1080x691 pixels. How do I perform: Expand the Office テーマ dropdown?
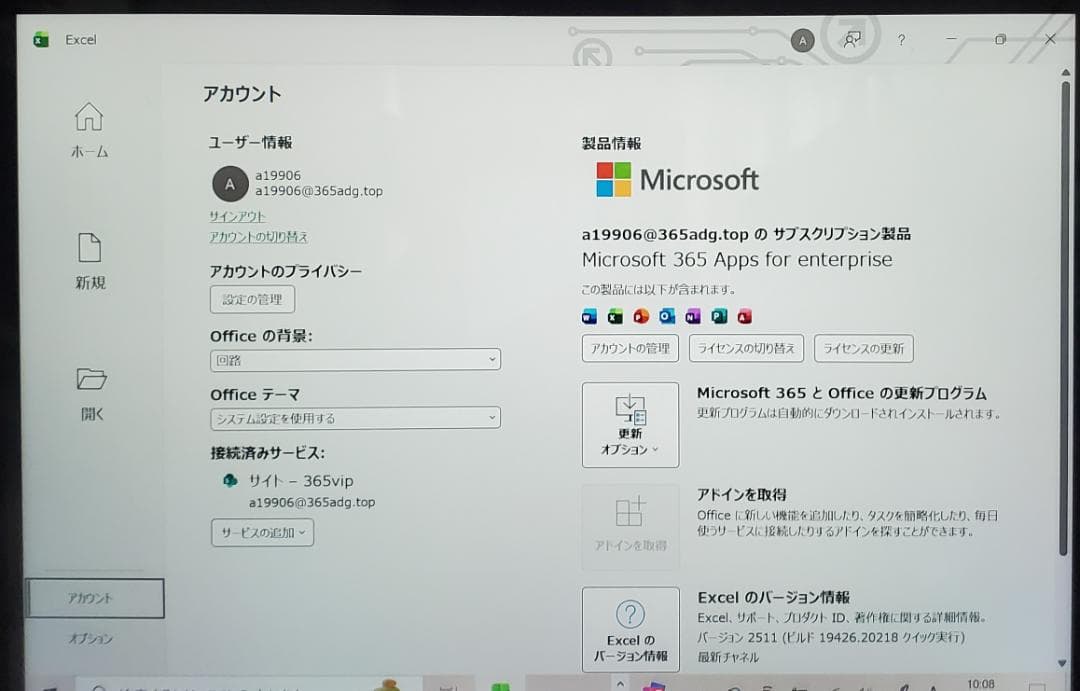click(x=355, y=417)
